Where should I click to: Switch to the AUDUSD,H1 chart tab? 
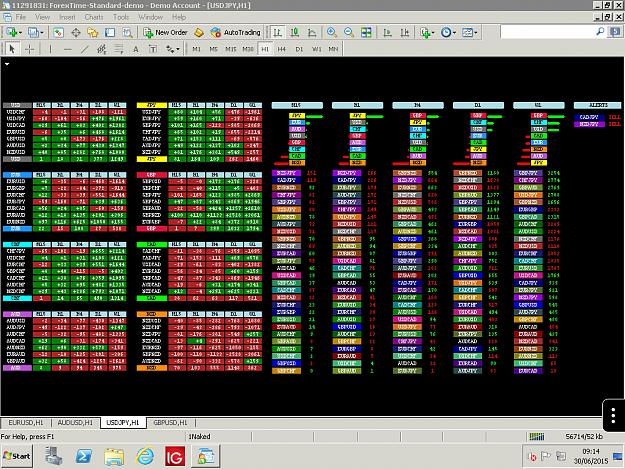click(75, 422)
